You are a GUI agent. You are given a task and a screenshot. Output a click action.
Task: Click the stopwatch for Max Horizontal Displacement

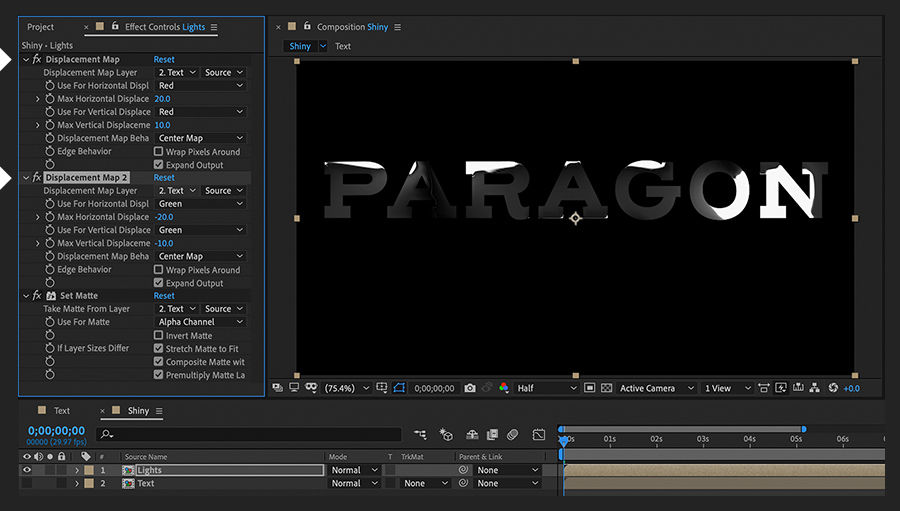pyautogui.click(x=50, y=99)
